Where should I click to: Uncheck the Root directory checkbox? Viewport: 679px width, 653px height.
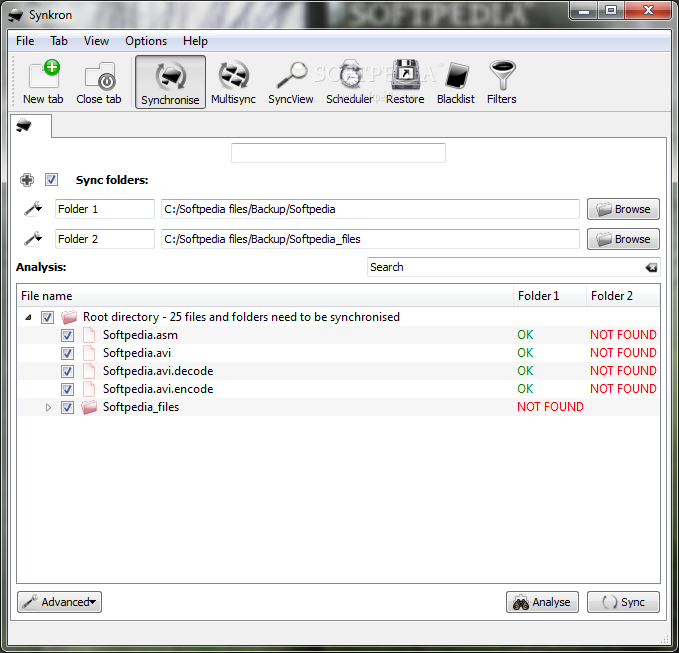pyautogui.click(x=47, y=317)
